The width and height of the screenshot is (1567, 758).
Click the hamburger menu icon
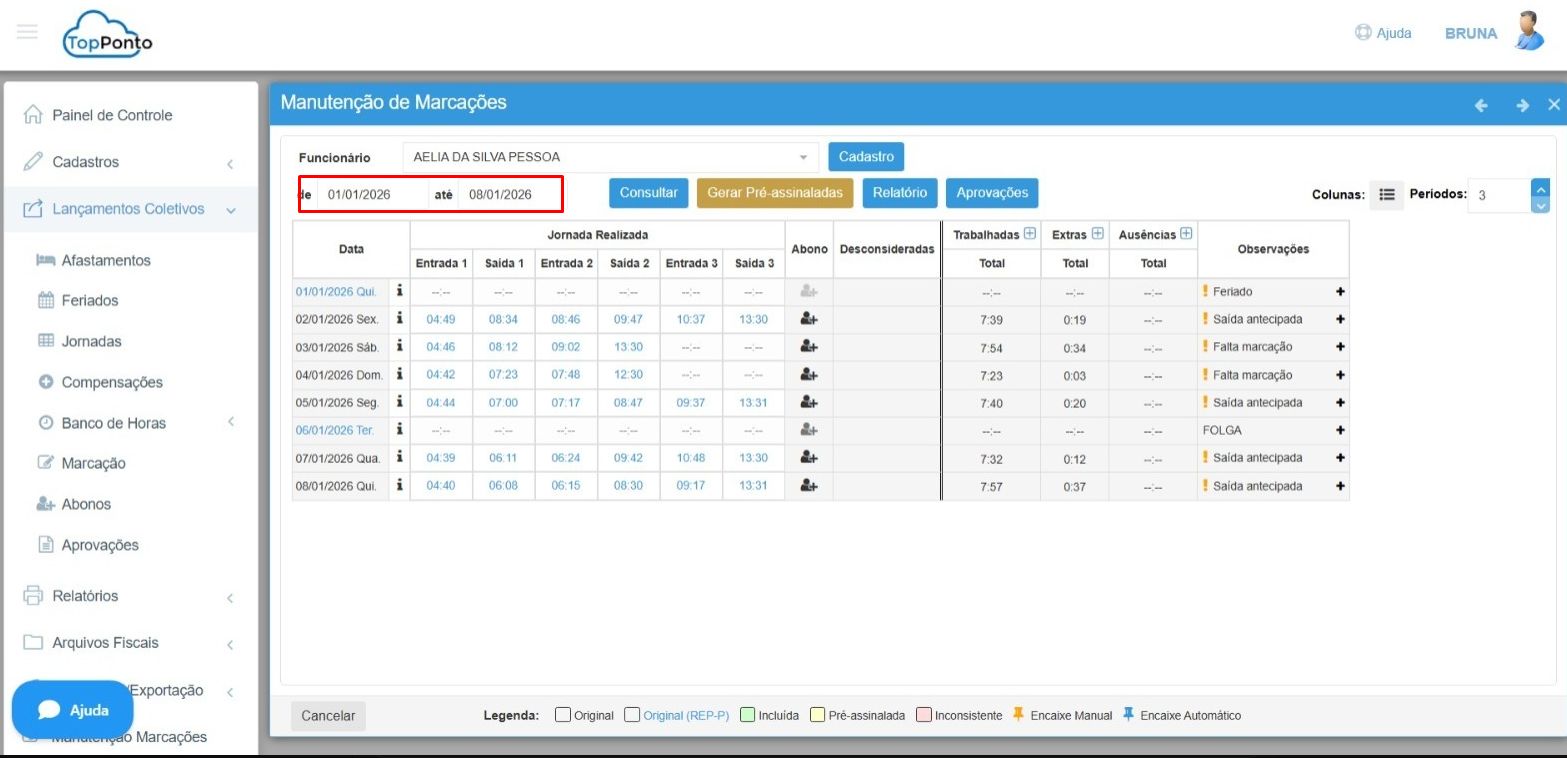coord(28,32)
